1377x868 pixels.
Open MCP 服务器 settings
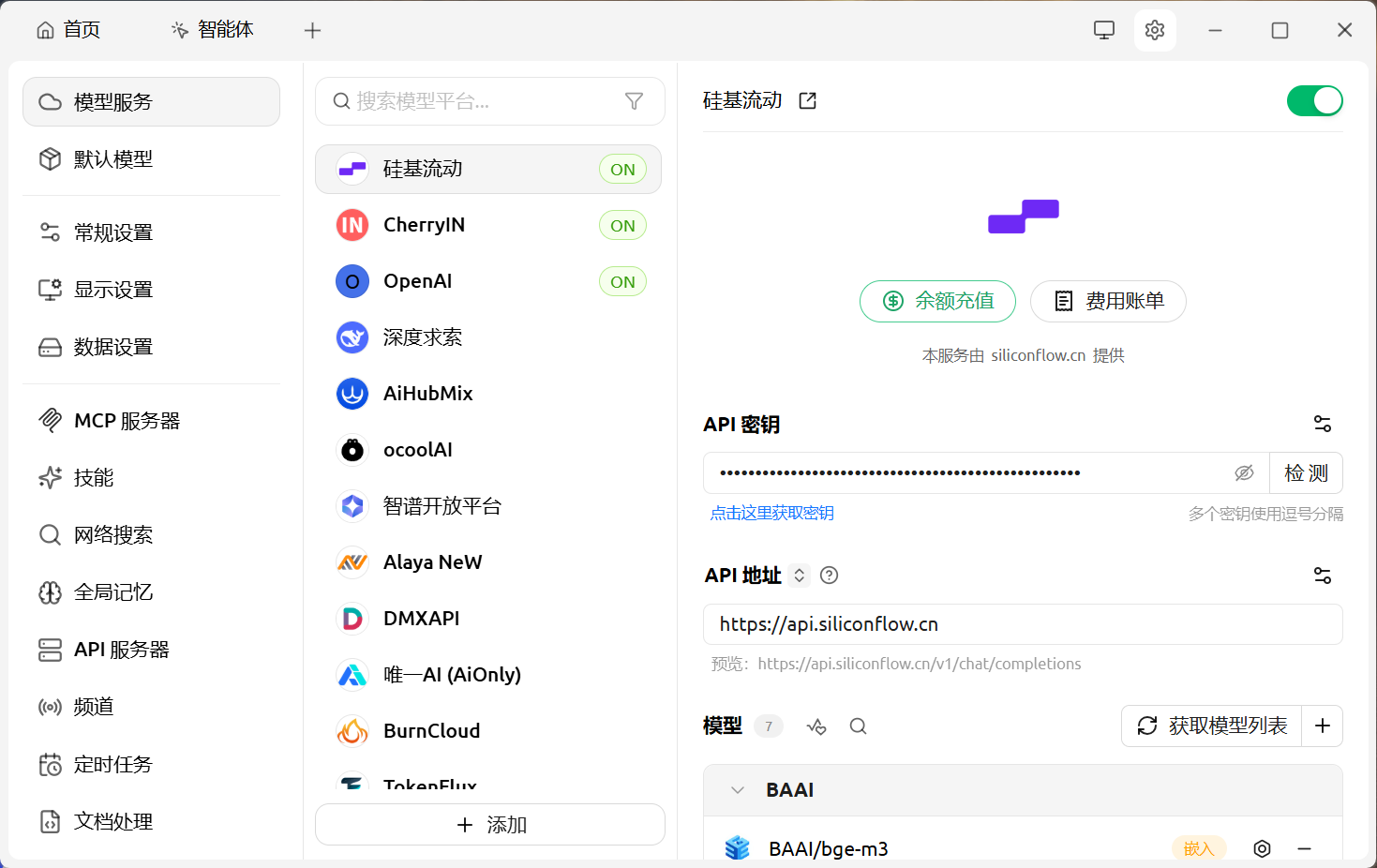pos(151,421)
